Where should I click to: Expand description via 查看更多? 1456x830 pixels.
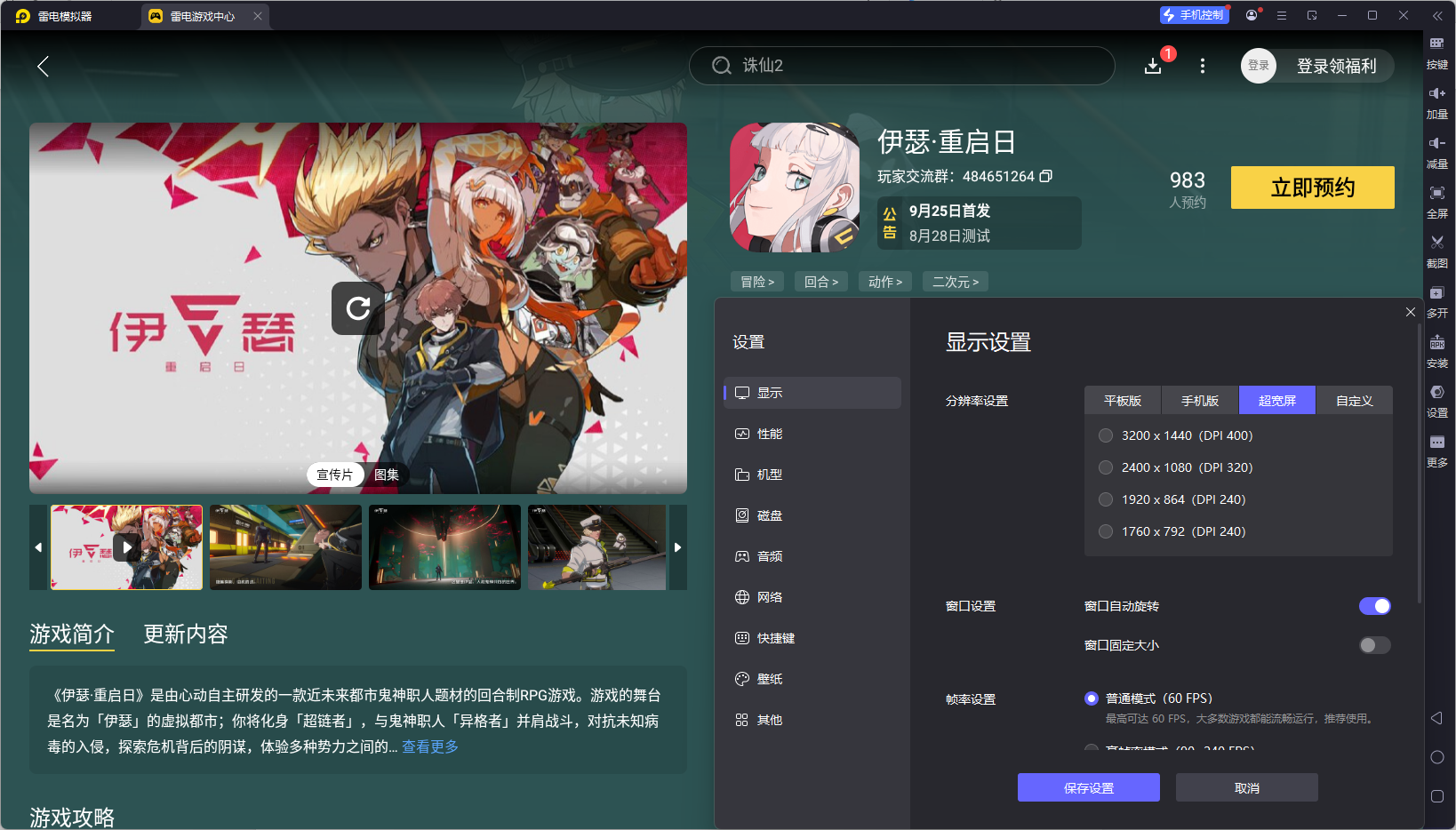click(x=430, y=746)
